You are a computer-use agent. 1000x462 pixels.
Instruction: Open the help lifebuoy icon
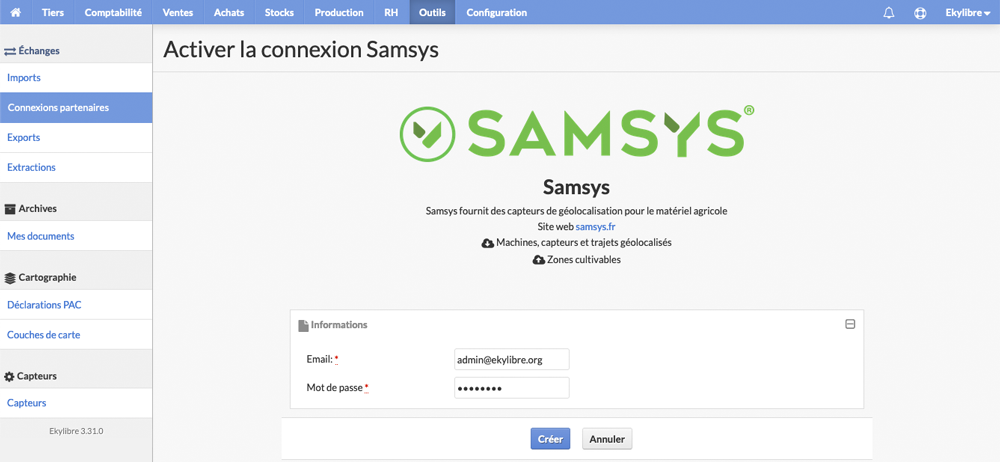[920, 13]
